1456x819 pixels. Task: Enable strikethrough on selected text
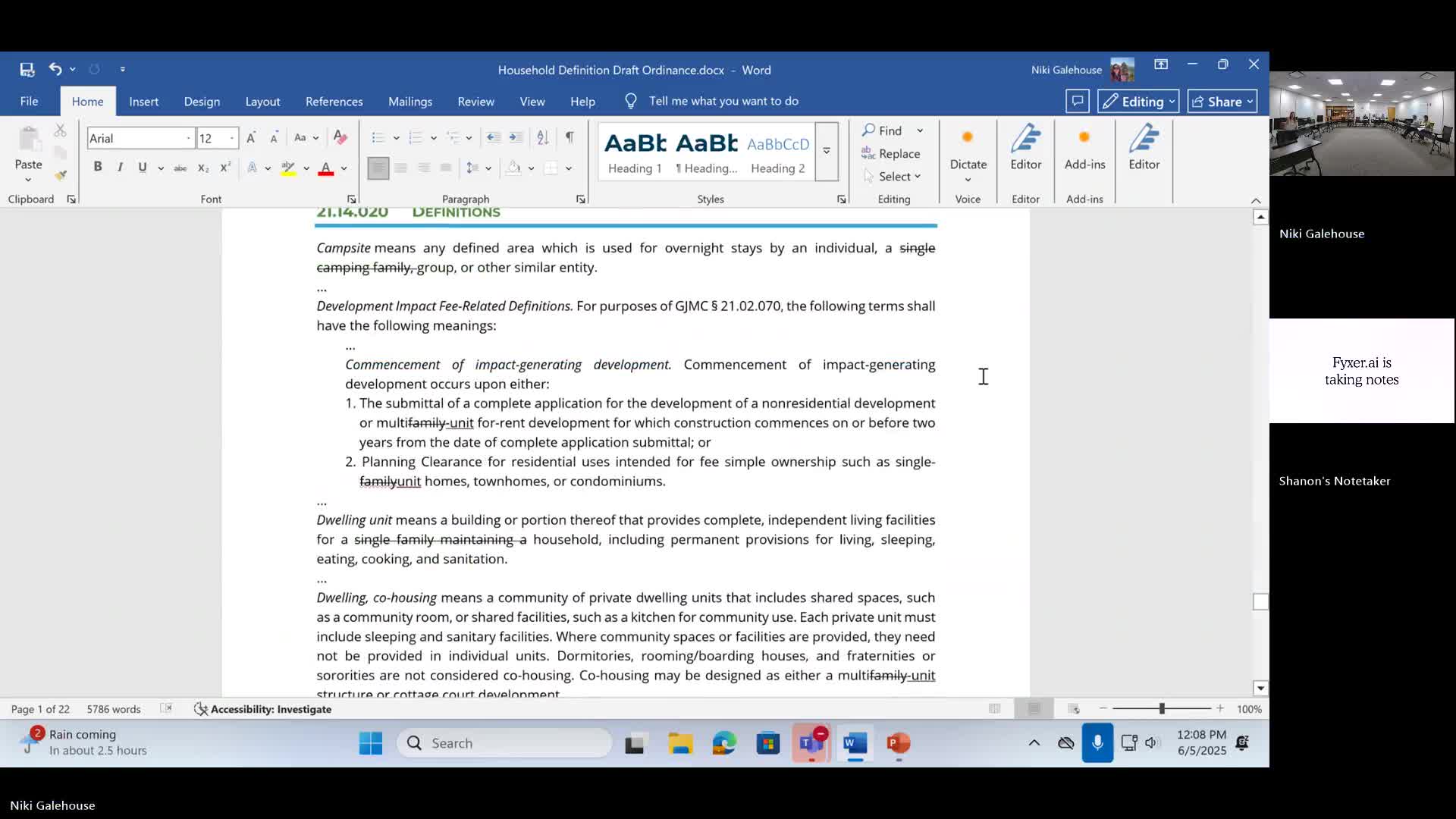(x=180, y=168)
